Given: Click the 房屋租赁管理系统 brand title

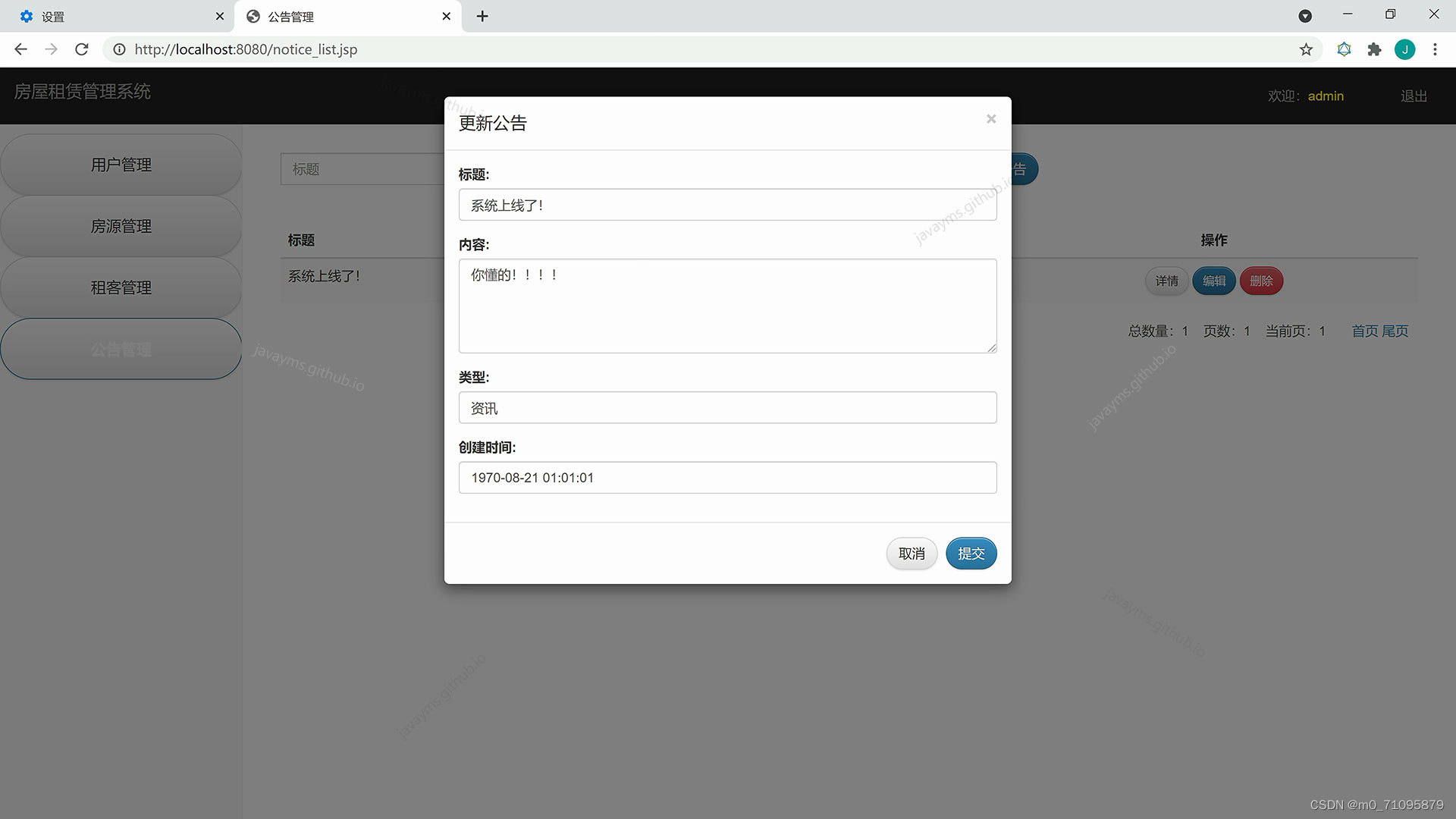Looking at the screenshot, I should pyautogui.click(x=82, y=92).
